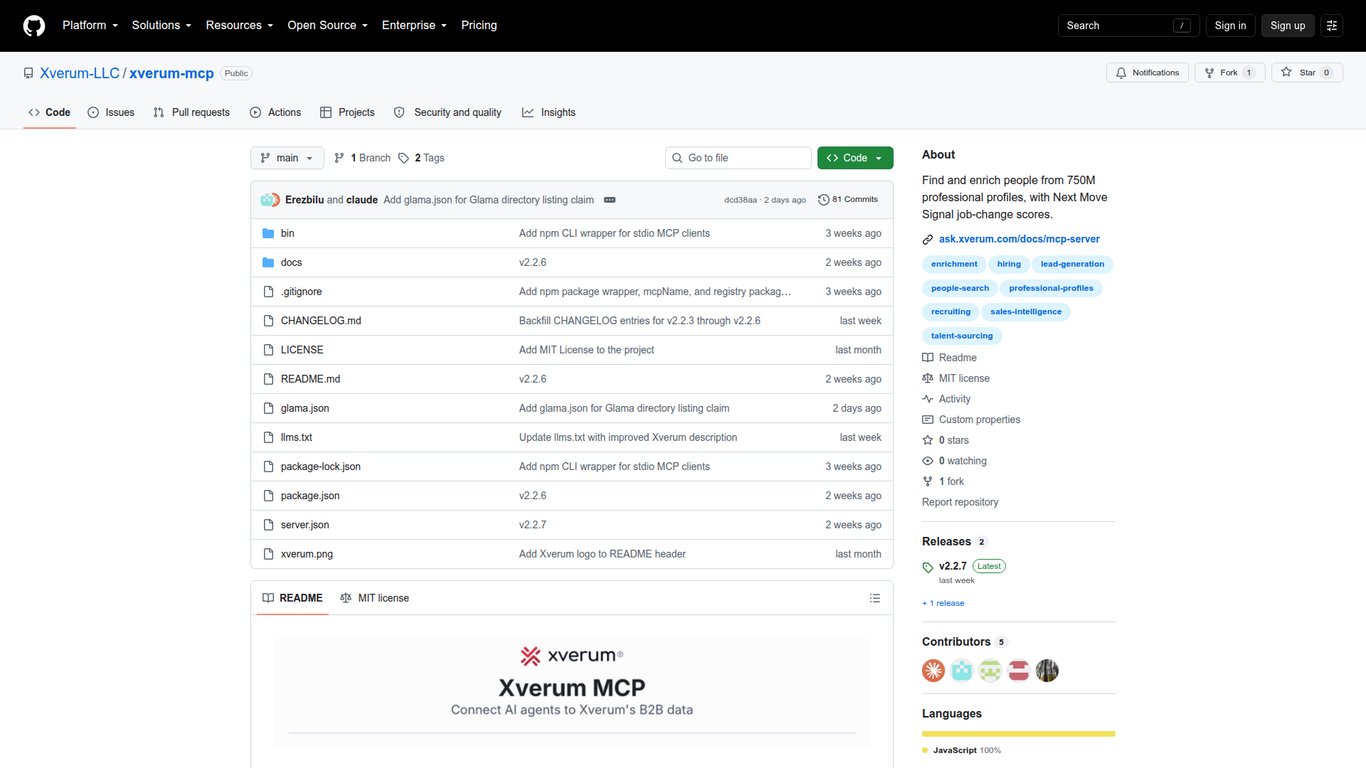
Task: Click the lead-generation topic tag
Action: click(1072, 264)
